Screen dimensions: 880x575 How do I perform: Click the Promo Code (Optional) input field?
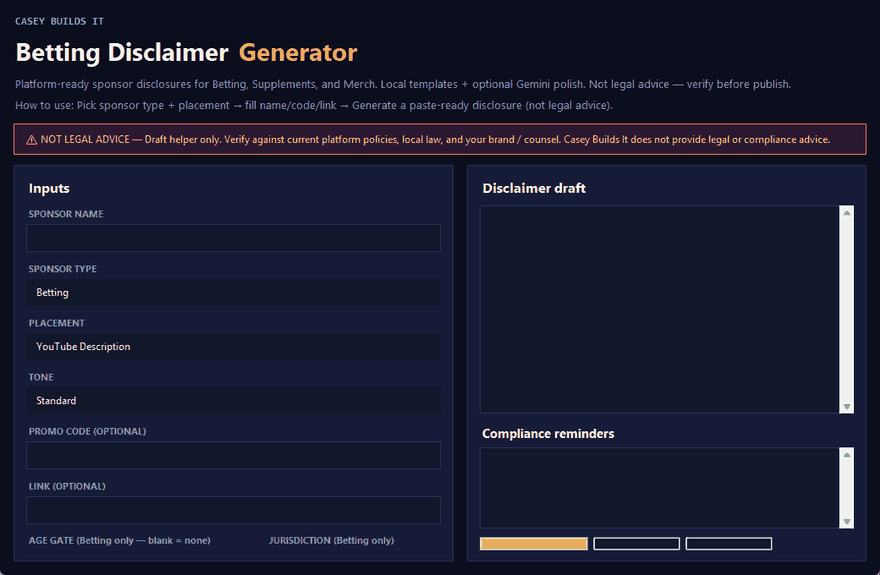click(x=233, y=455)
